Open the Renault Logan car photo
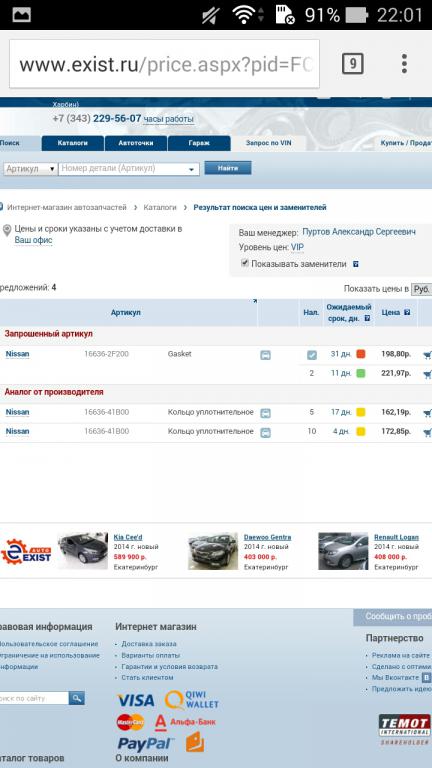This screenshot has height=768, width=432. 343,551
